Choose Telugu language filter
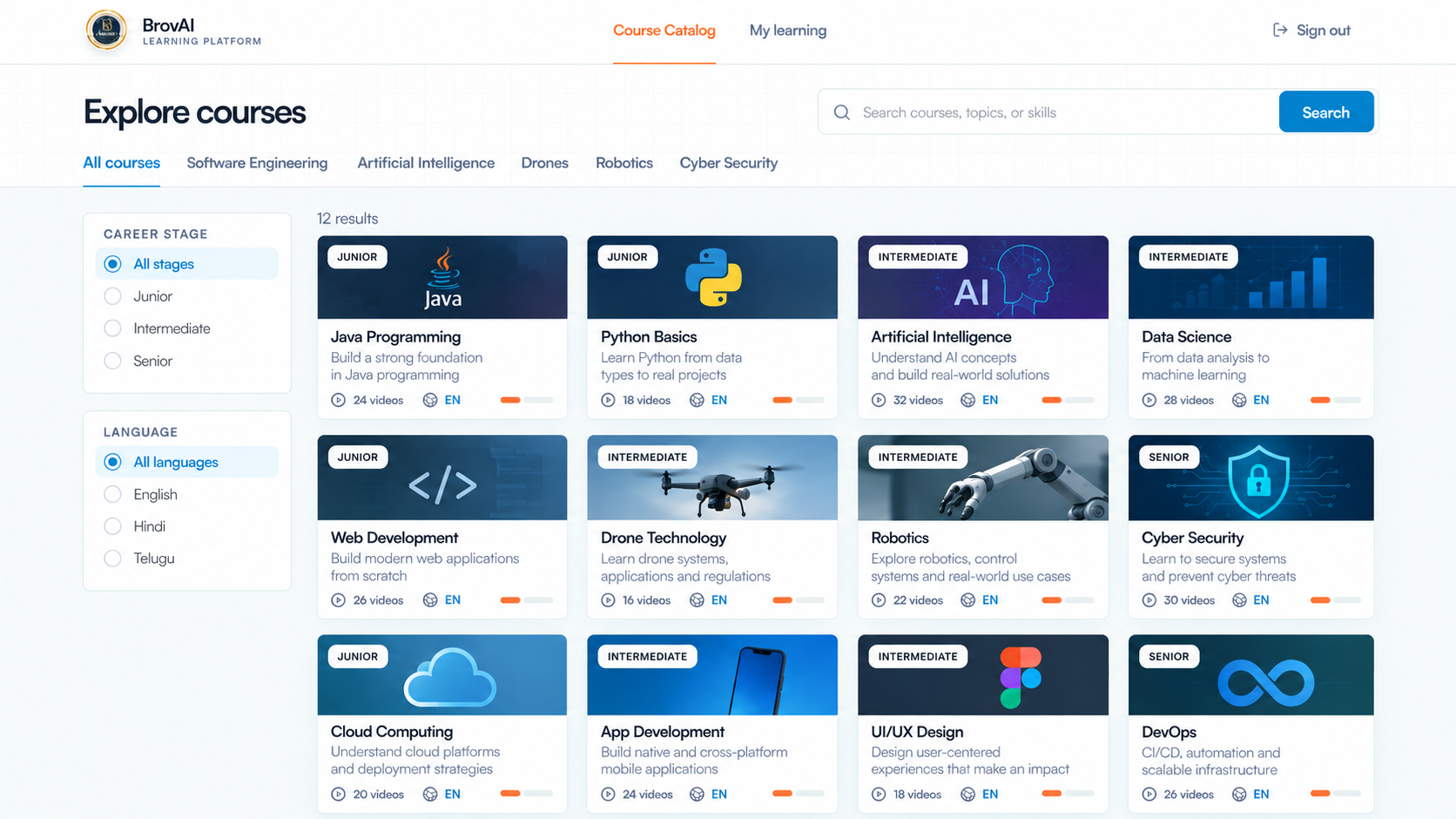Screen dimensions: 1456x819 (112, 558)
